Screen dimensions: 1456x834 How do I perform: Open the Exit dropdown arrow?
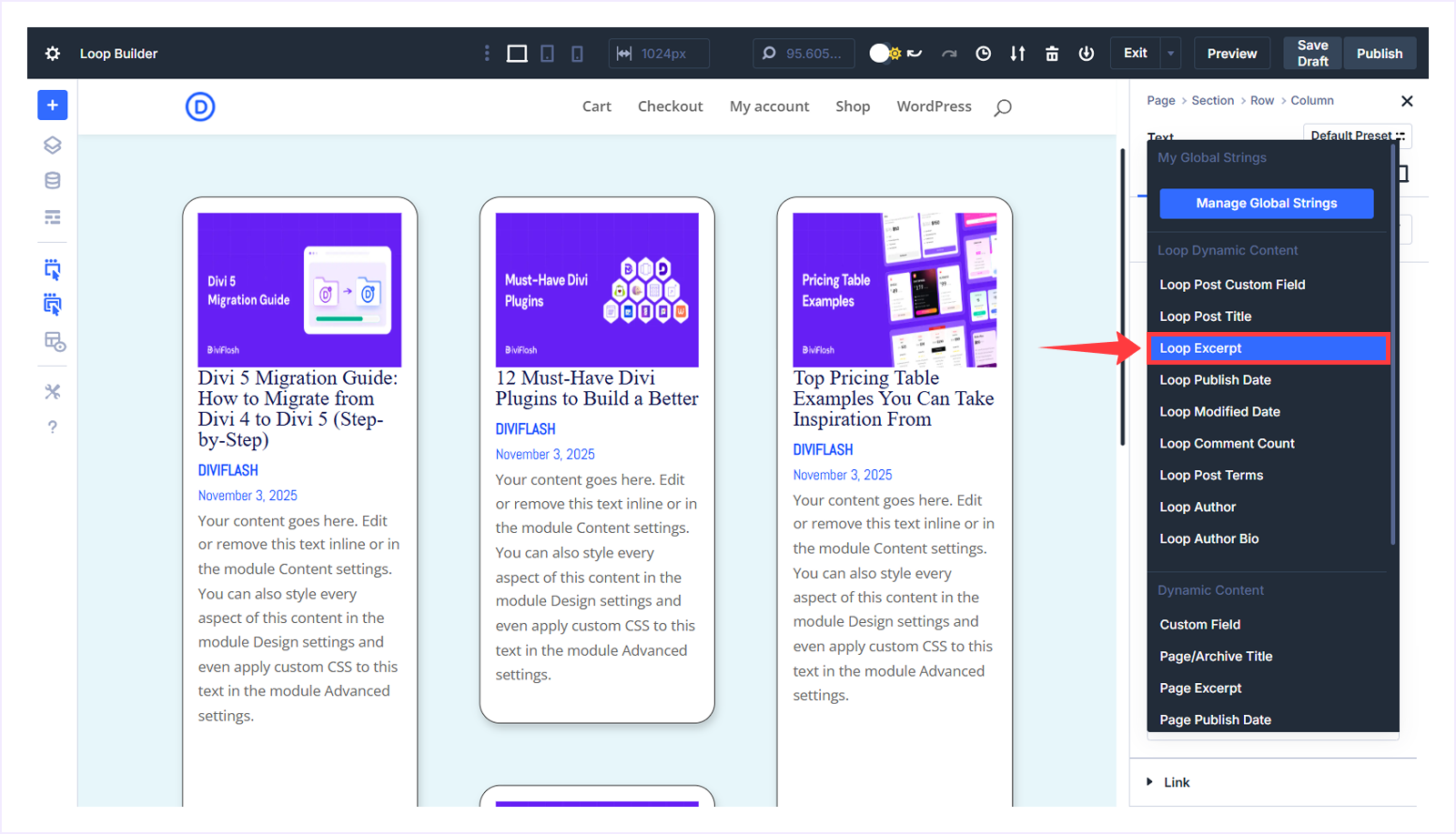point(1171,54)
